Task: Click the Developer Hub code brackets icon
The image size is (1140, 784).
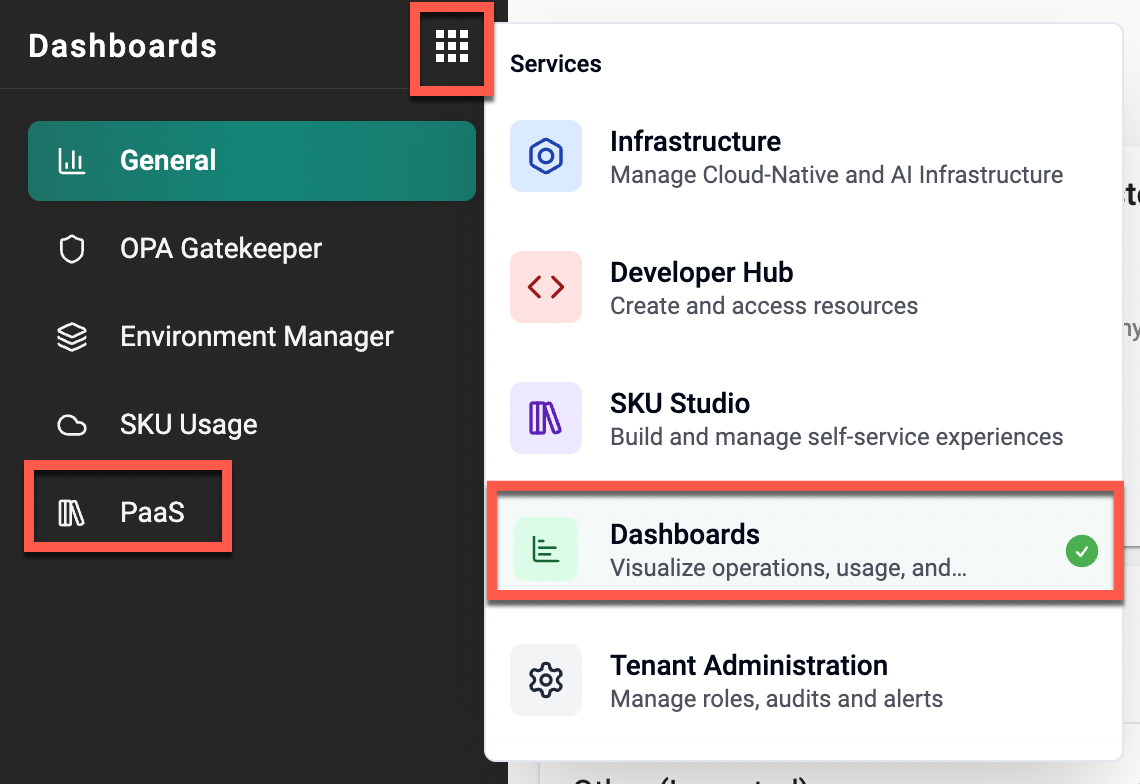Action: [545, 287]
